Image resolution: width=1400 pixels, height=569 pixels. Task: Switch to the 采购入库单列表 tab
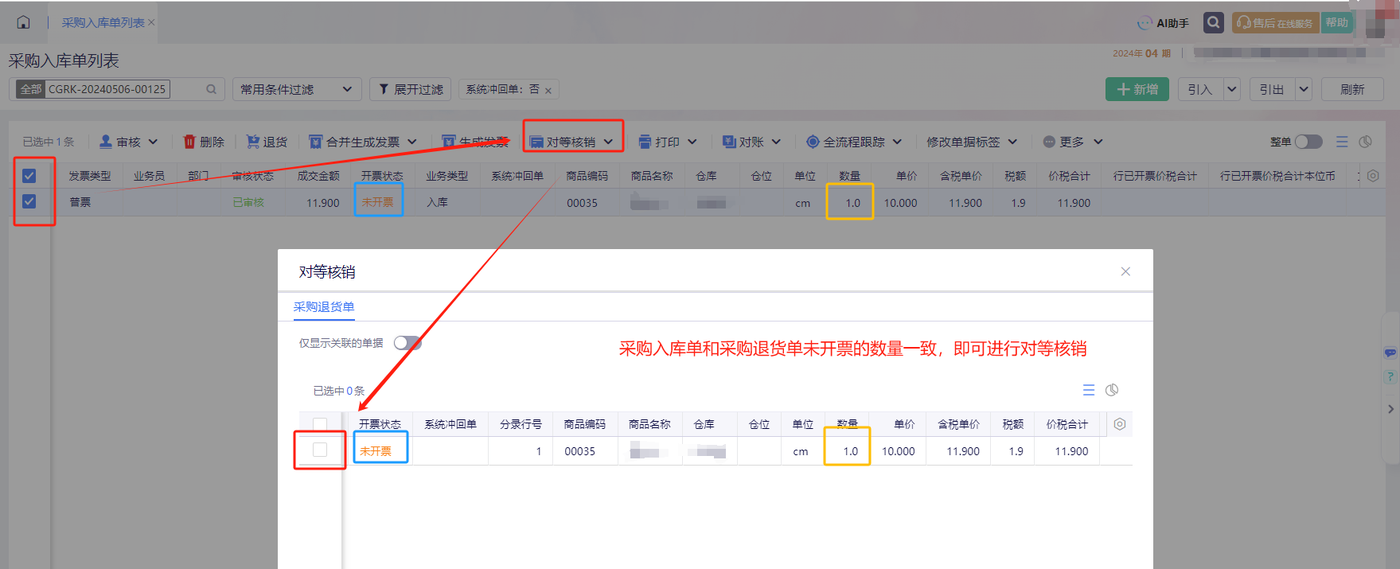(x=103, y=22)
